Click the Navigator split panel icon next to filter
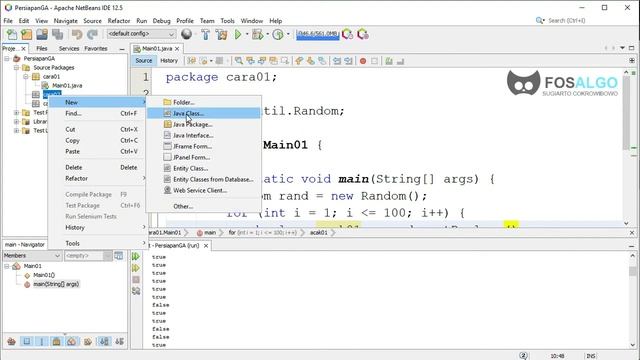The height and width of the screenshot is (360, 640). (x=119, y=256)
